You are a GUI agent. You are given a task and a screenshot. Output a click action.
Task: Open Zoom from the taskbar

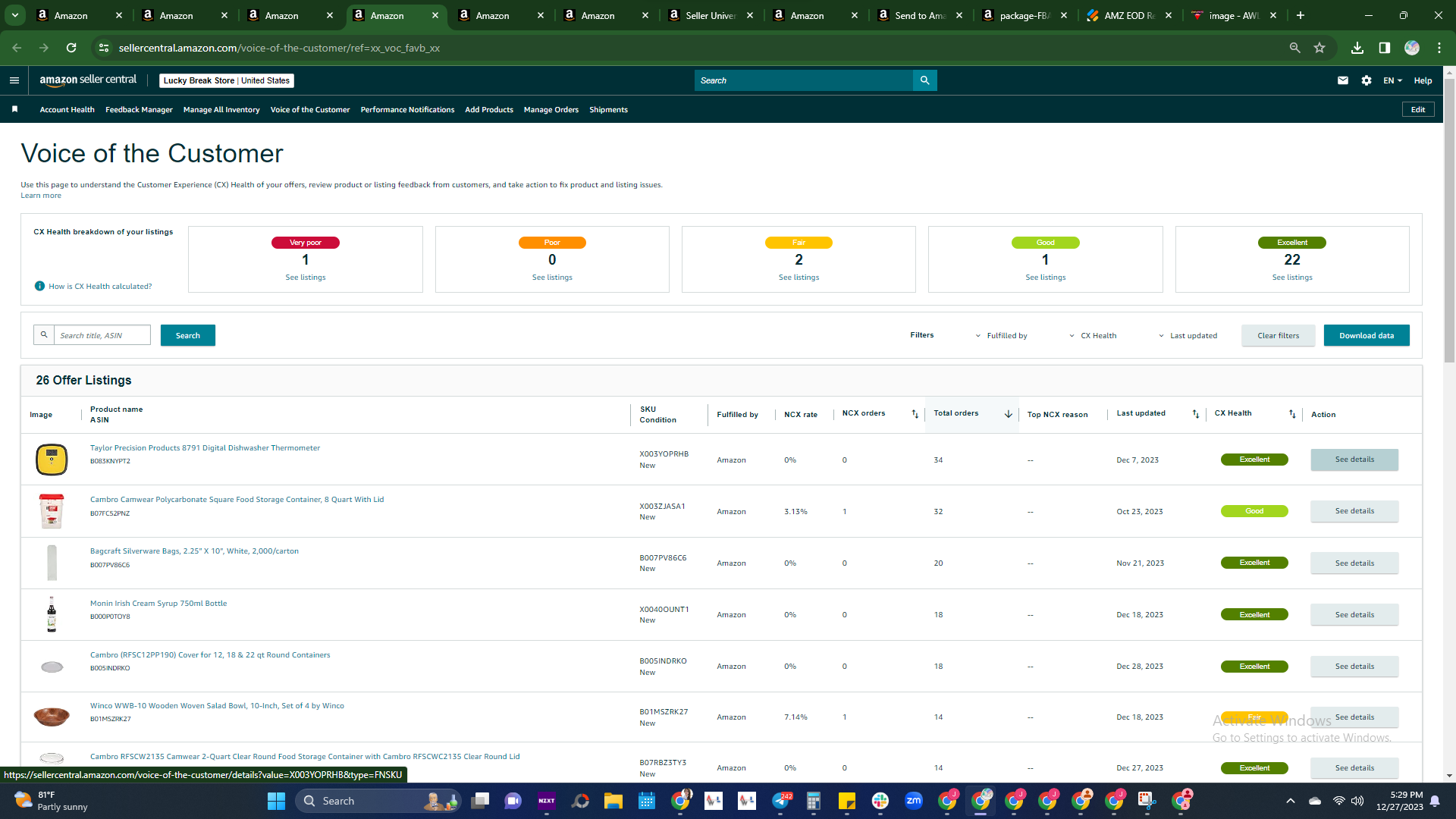pyautogui.click(x=914, y=801)
